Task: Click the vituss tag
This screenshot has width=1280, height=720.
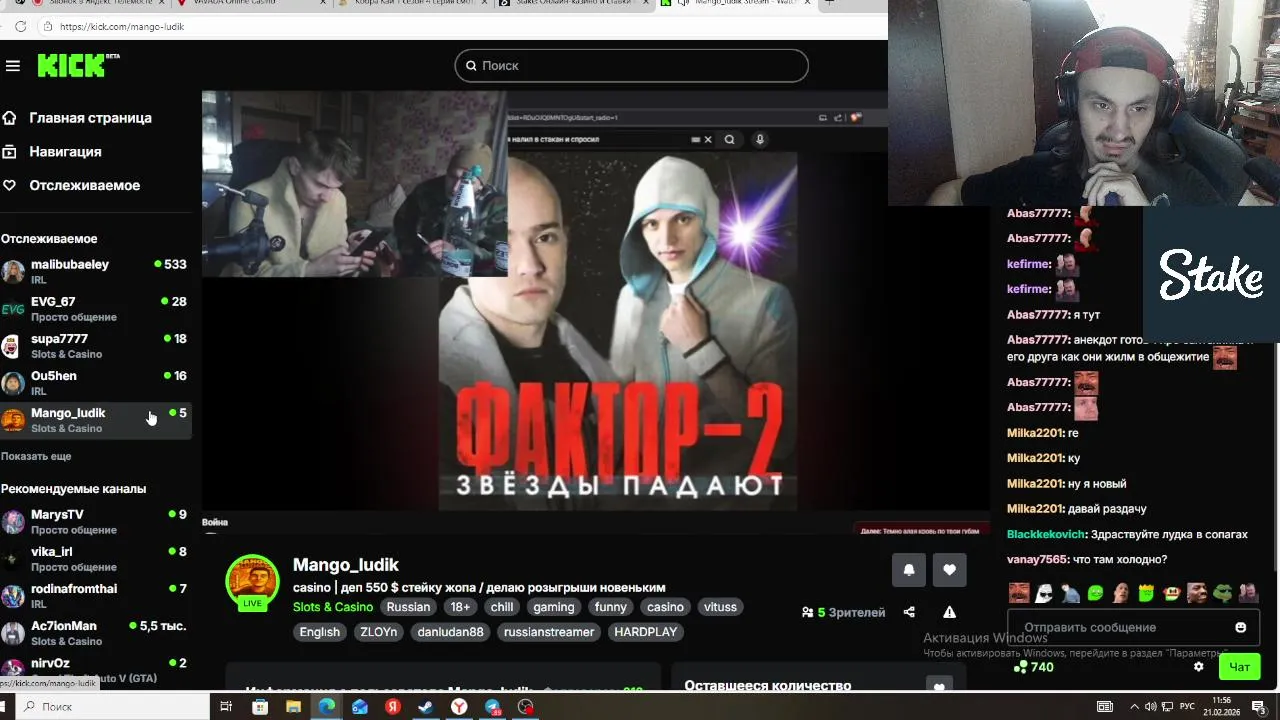Action: 720,607
